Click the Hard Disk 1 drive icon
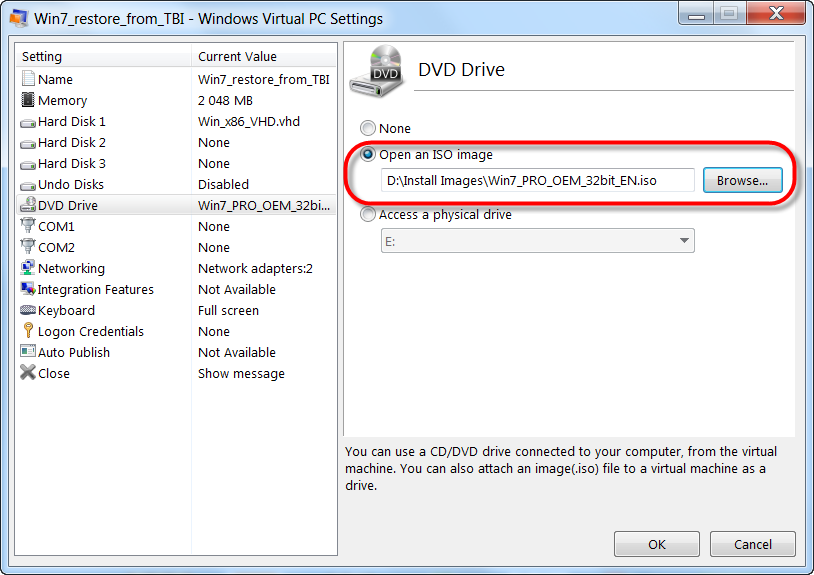Viewport: 814px width, 575px height. tap(28, 122)
